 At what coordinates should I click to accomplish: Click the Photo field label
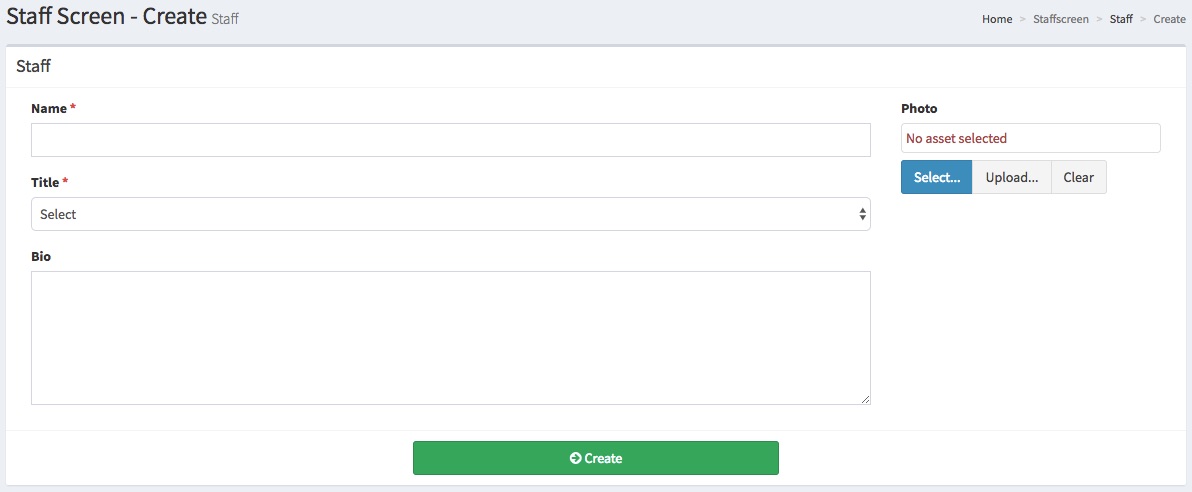(919, 108)
